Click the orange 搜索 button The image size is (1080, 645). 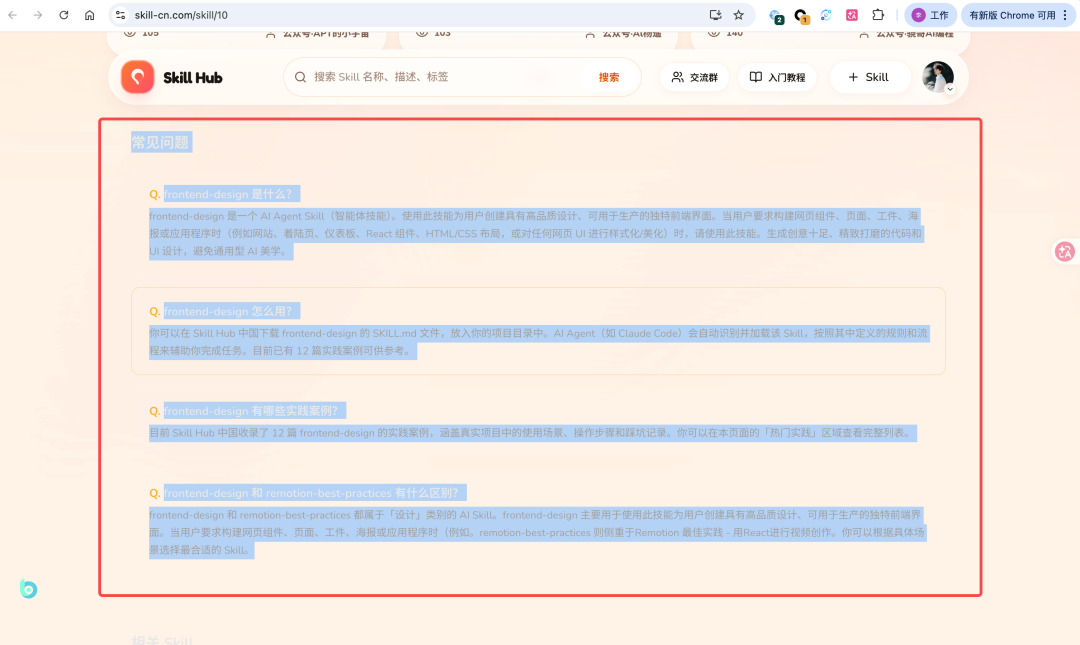coord(608,77)
